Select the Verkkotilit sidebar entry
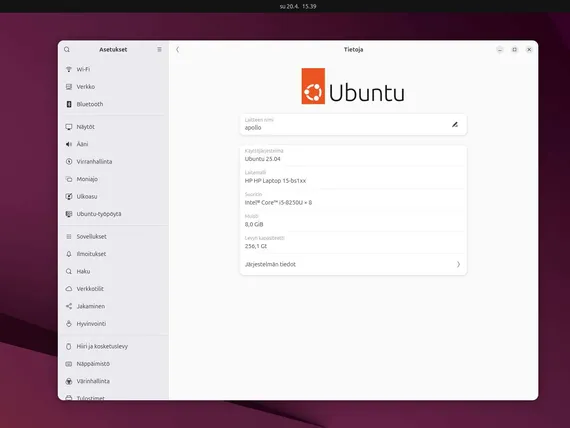This screenshot has width=570, height=428. point(113,289)
